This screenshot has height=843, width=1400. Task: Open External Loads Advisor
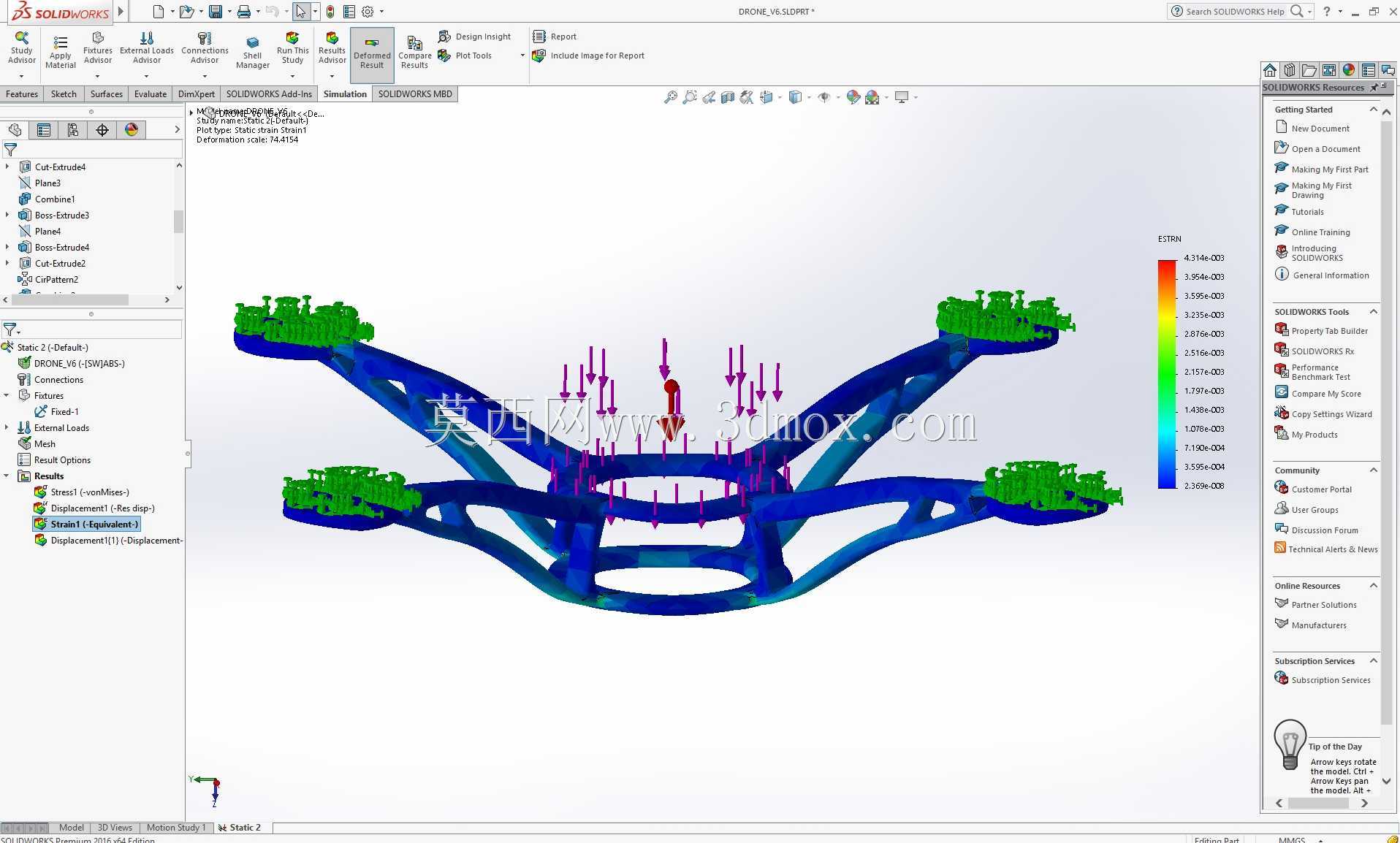(147, 48)
